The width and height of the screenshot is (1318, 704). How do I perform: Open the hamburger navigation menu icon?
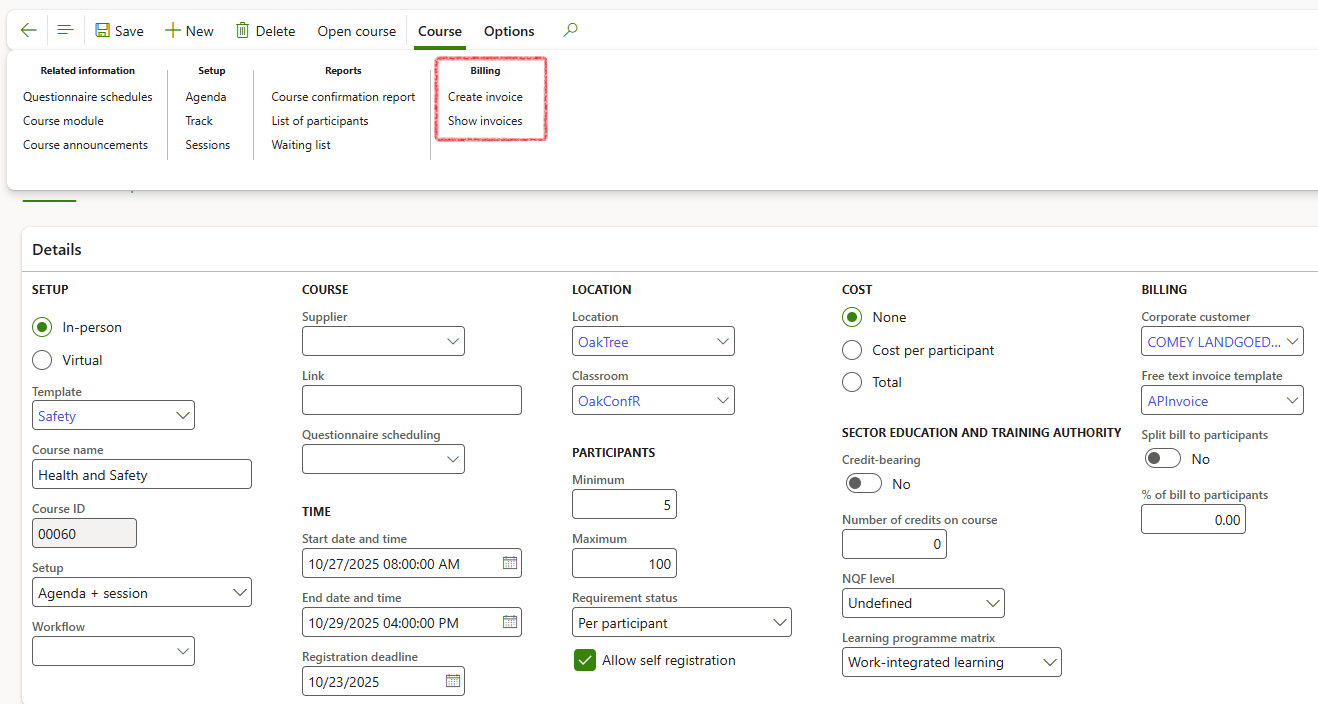click(x=65, y=31)
